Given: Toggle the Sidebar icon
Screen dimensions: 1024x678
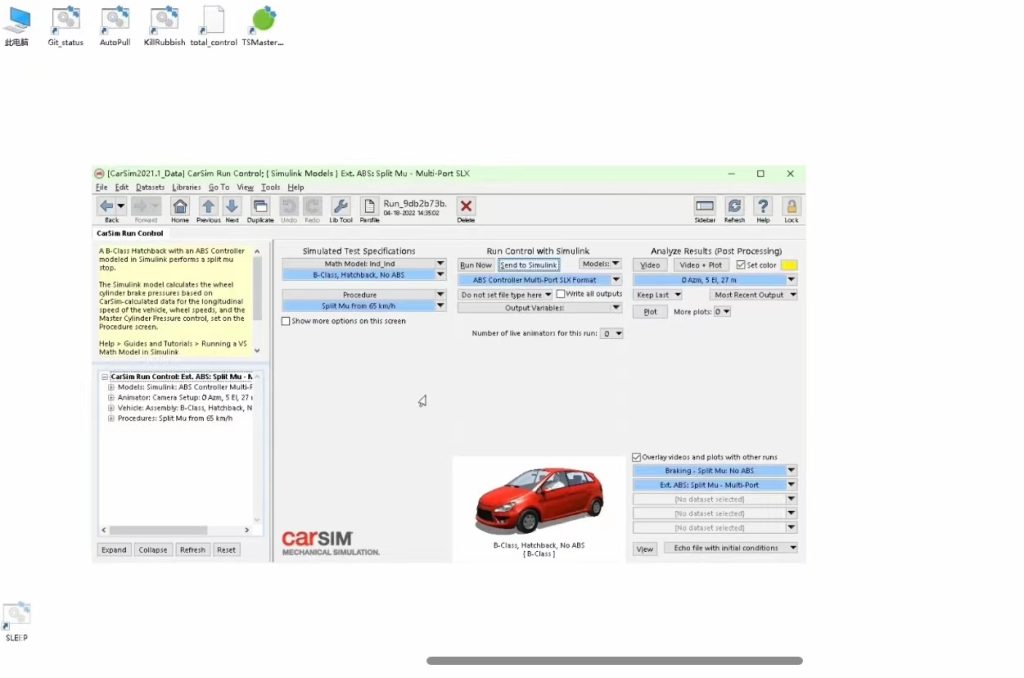Looking at the screenshot, I should coord(705,205).
